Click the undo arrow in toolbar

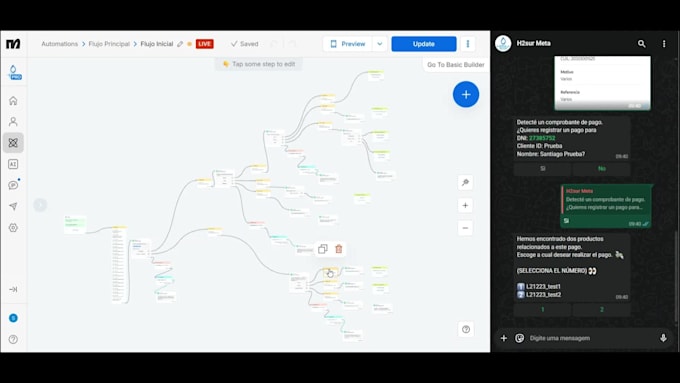[274, 44]
